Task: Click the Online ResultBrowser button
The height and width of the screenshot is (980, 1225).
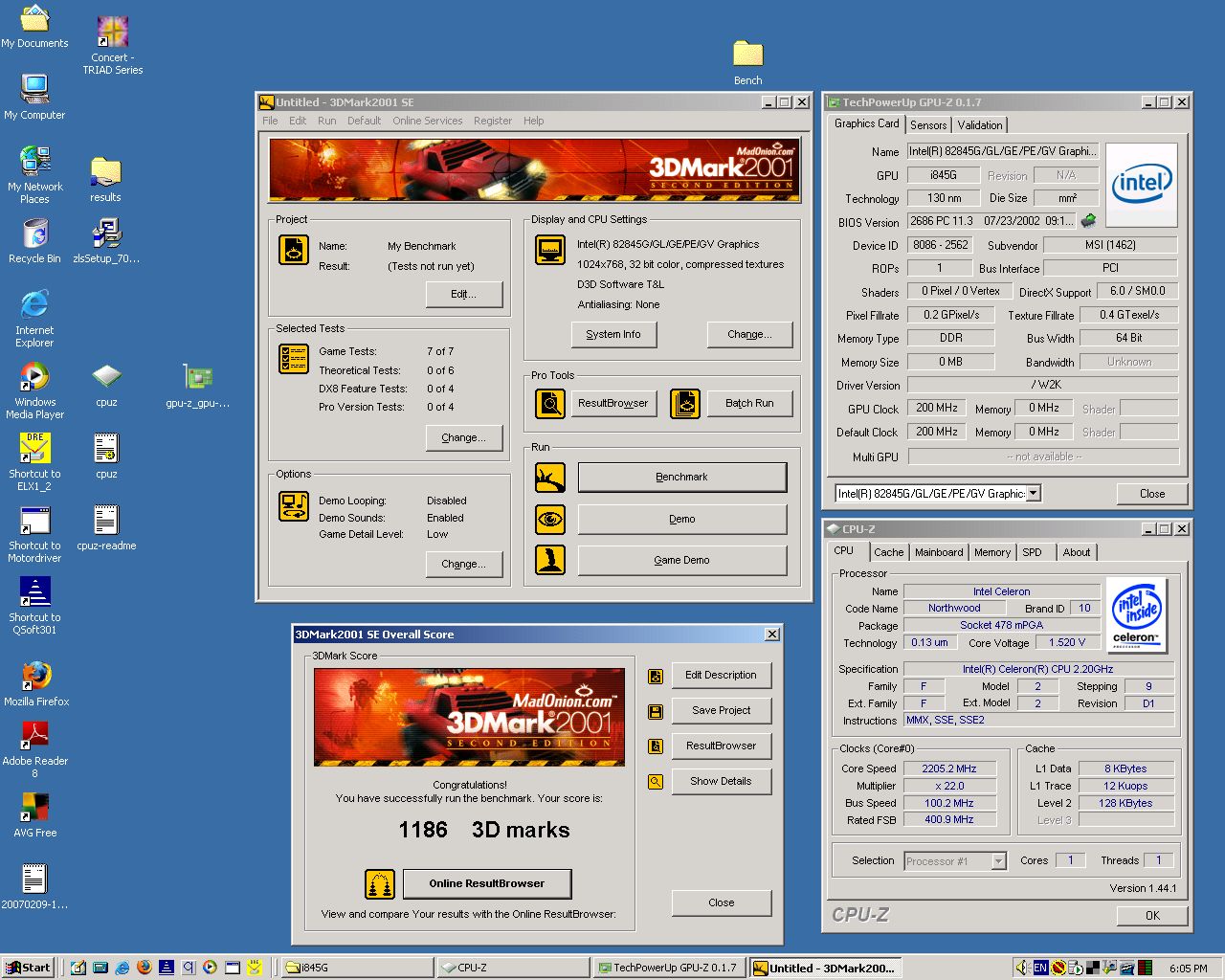Action: [487, 883]
